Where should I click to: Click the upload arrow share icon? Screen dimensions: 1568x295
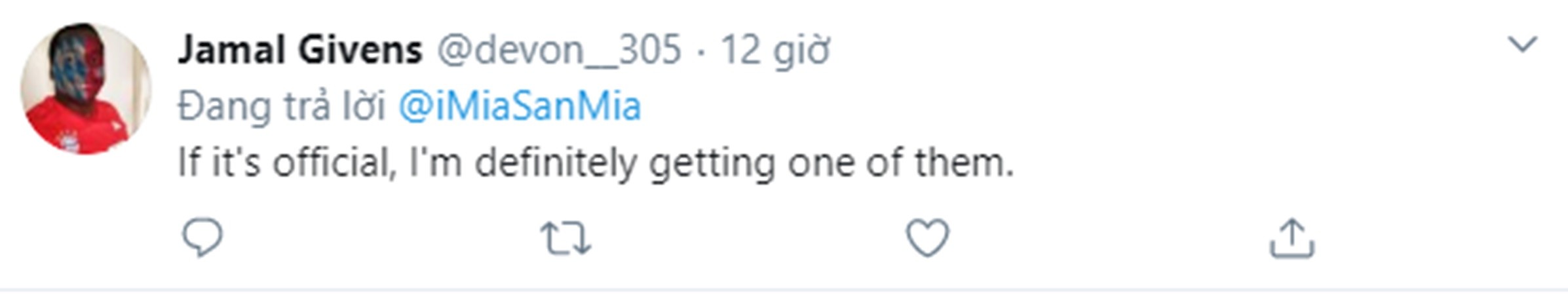(x=1291, y=239)
